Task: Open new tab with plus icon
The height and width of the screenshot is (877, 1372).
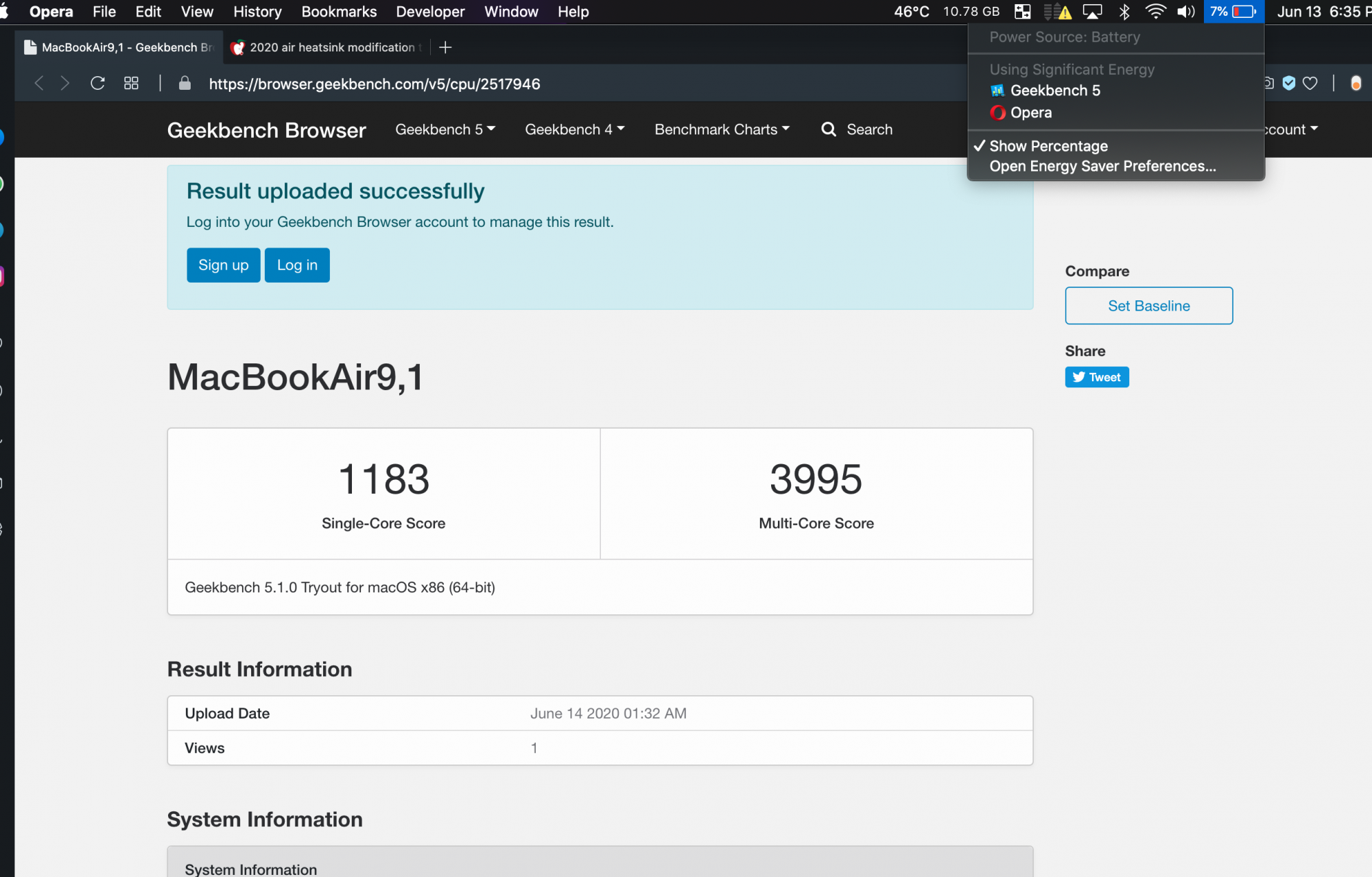Action: [445, 47]
